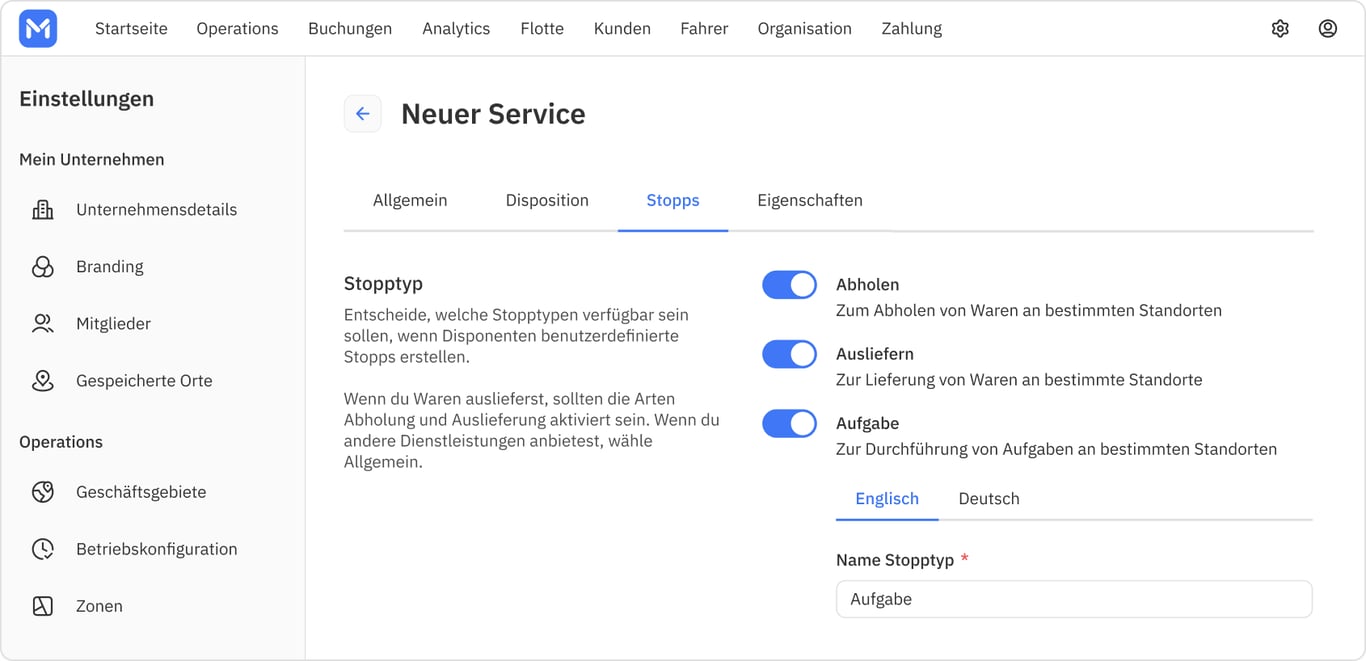Click the Geschäftsgebiete globe icon

click(x=43, y=492)
